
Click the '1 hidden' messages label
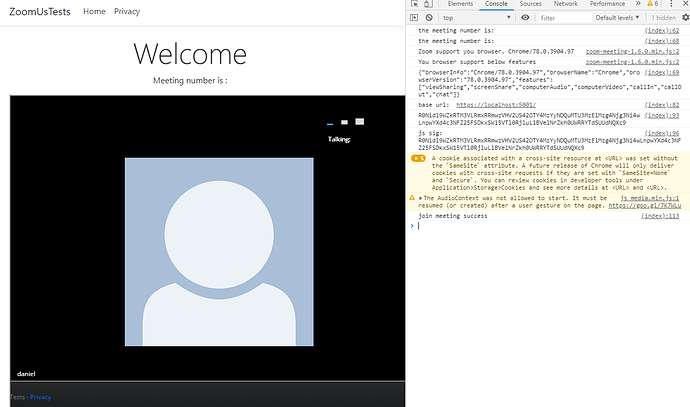coord(664,18)
